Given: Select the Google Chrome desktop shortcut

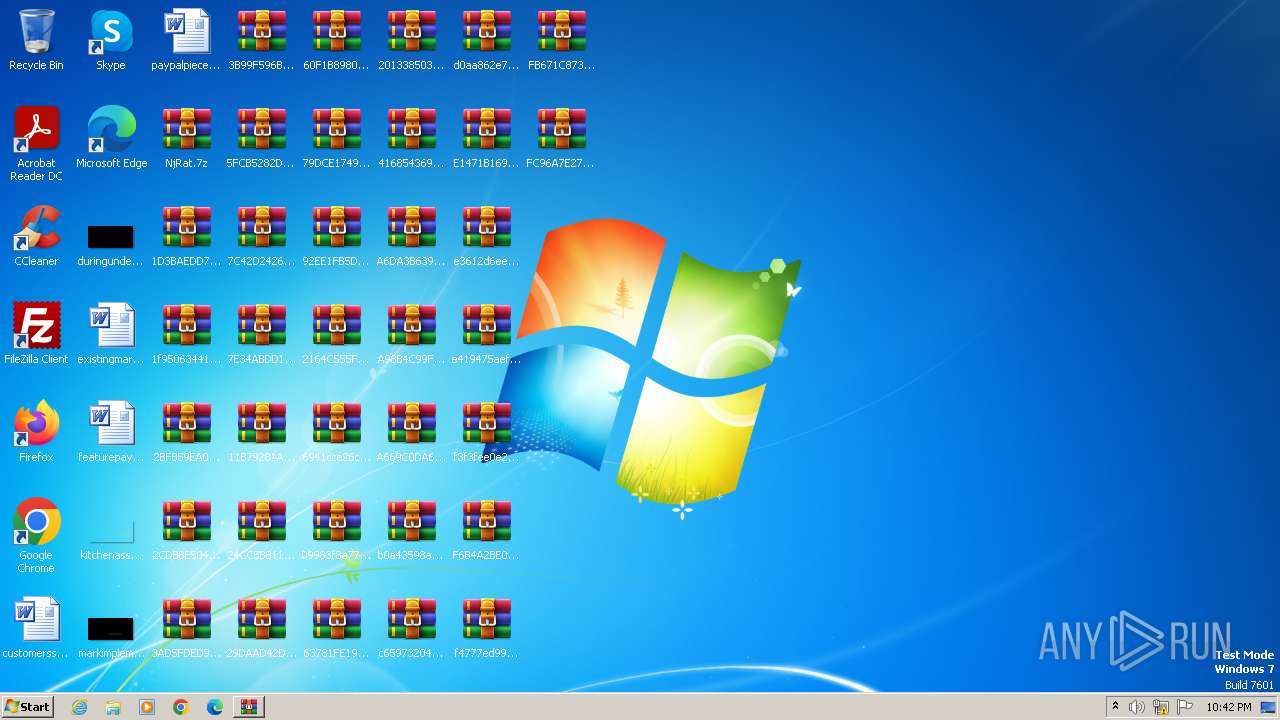Looking at the screenshot, I should click(36, 536).
